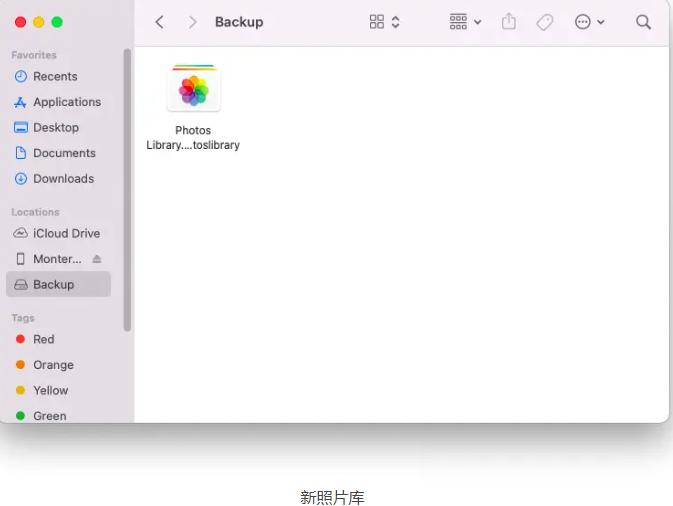Open Desktop in the sidebar
Screen dimensions: 673x506
(x=56, y=127)
